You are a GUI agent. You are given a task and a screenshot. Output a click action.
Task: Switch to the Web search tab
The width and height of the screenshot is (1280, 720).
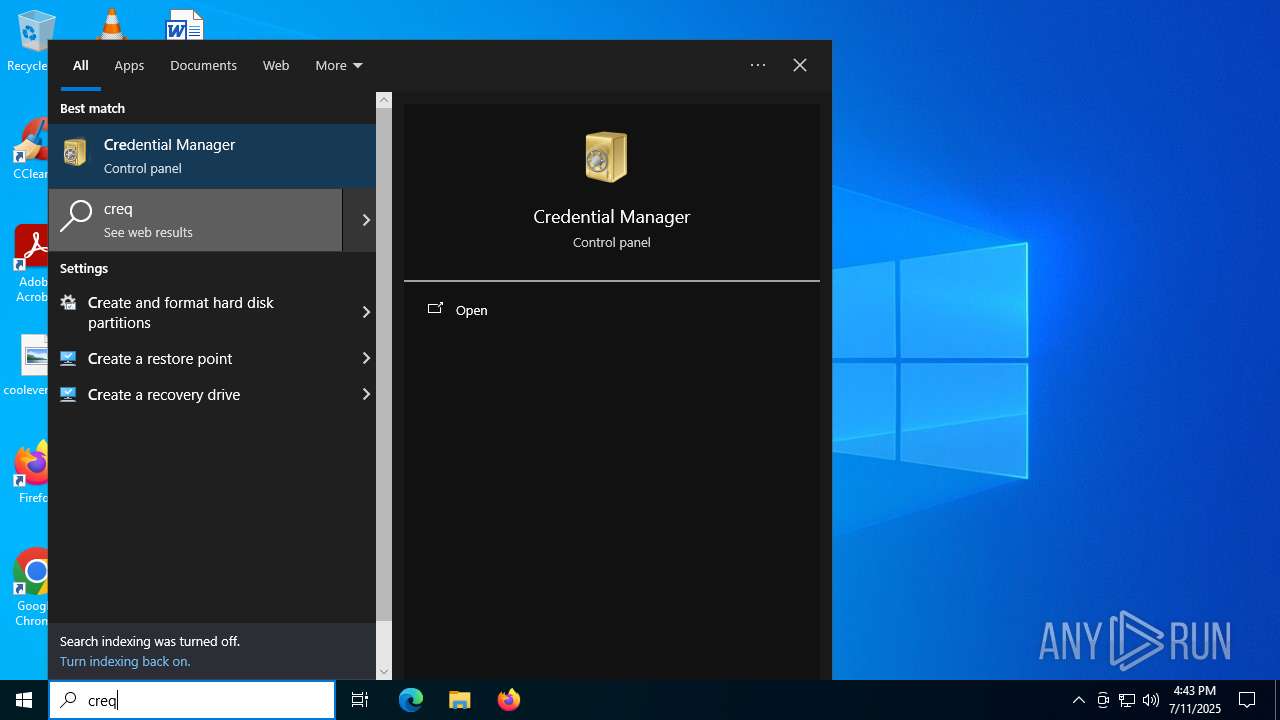276,65
